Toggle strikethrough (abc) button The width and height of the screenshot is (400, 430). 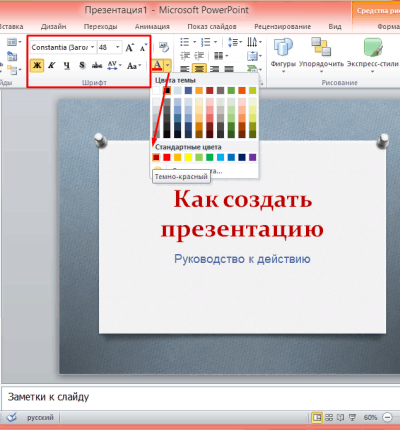tap(97, 65)
